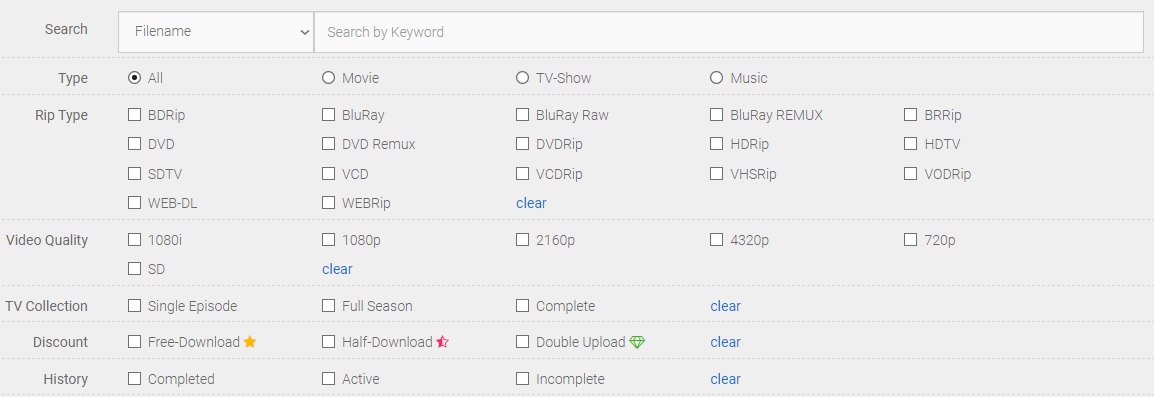This screenshot has height=397, width=1154.
Task: Click the green diamond Double Upload icon
Action: pos(637,342)
